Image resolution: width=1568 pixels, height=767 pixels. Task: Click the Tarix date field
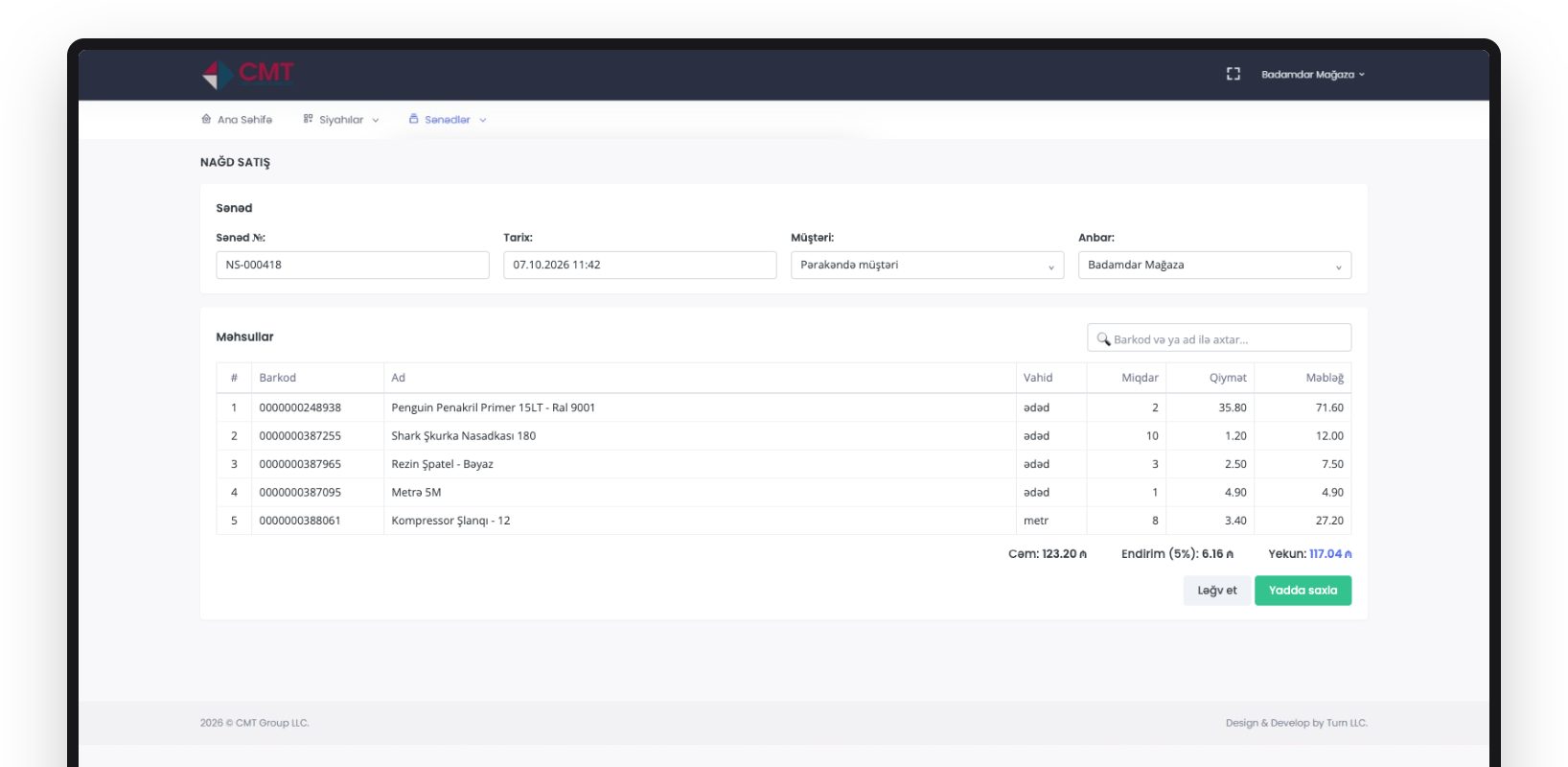point(639,266)
